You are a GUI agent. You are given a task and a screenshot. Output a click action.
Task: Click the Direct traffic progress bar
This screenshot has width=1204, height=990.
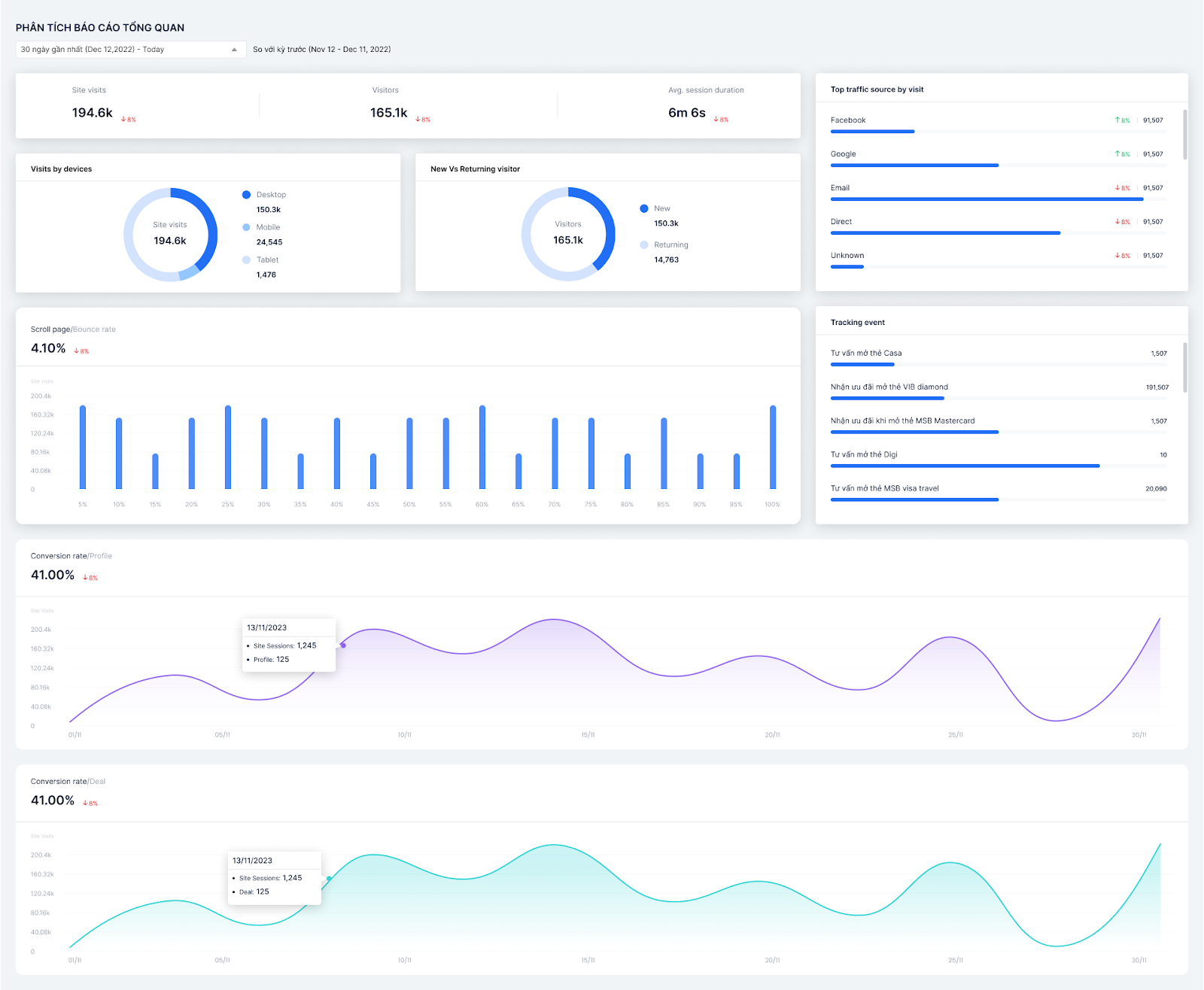click(x=999, y=233)
